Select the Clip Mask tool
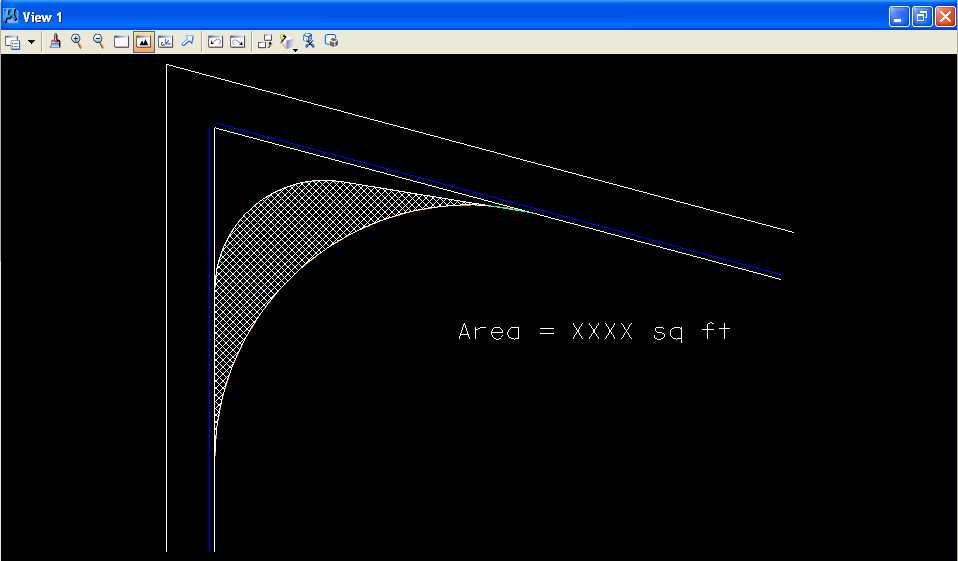This screenshot has width=958, height=561. (331, 41)
